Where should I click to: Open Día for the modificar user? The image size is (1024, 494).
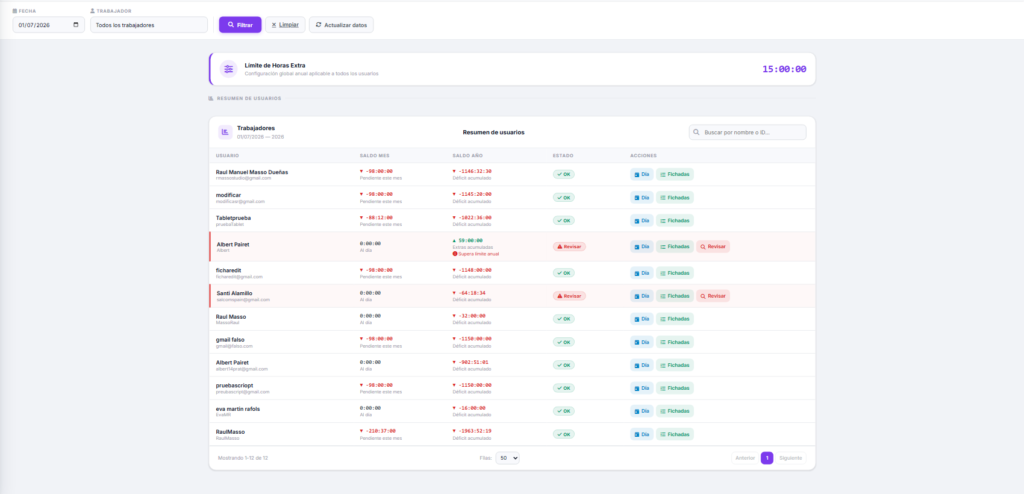[641, 197]
